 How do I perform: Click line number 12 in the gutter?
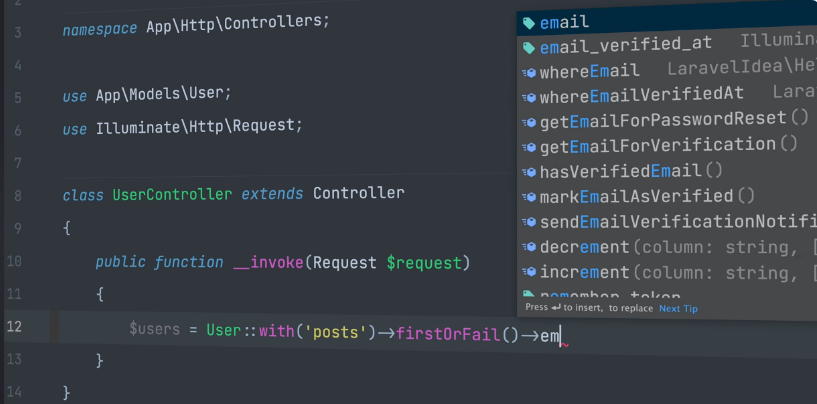pyautogui.click(x=15, y=327)
